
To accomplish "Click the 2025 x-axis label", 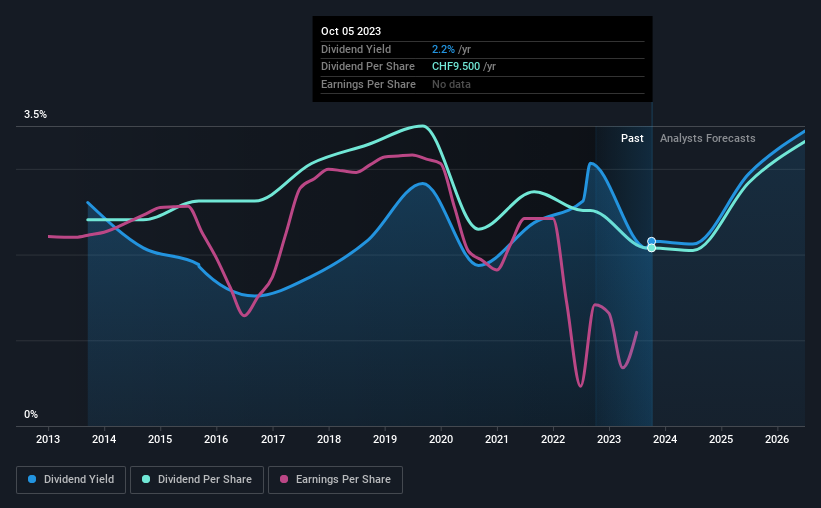I will click(x=721, y=439).
